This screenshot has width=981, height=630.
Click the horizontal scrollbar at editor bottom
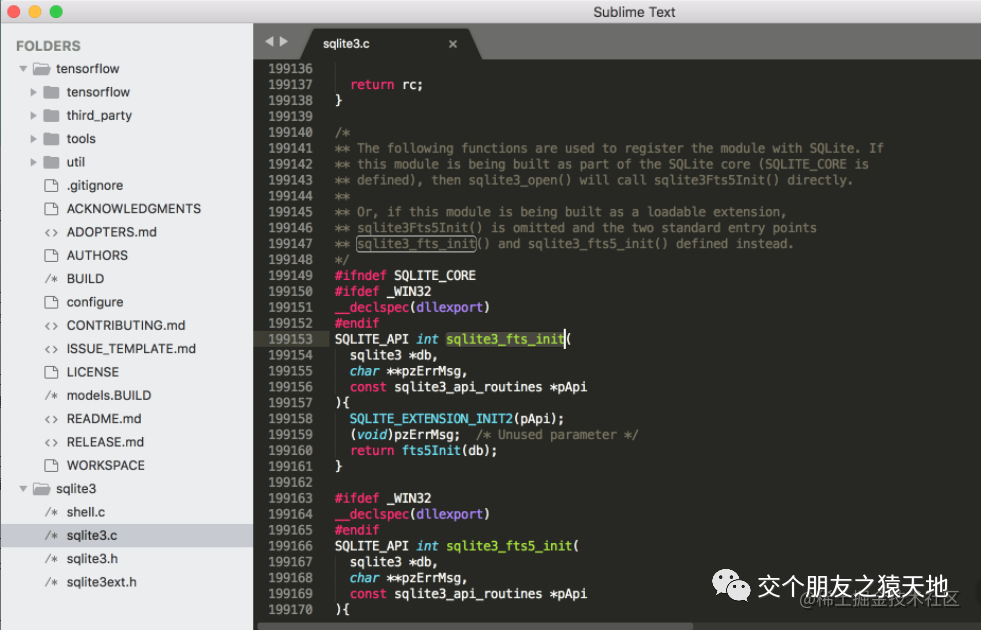click(475, 626)
